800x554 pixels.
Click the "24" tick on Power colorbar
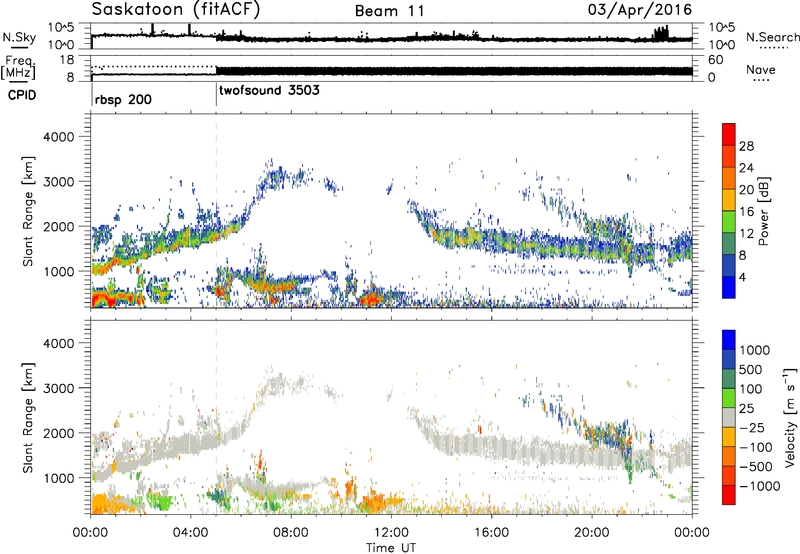[x=746, y=168]
